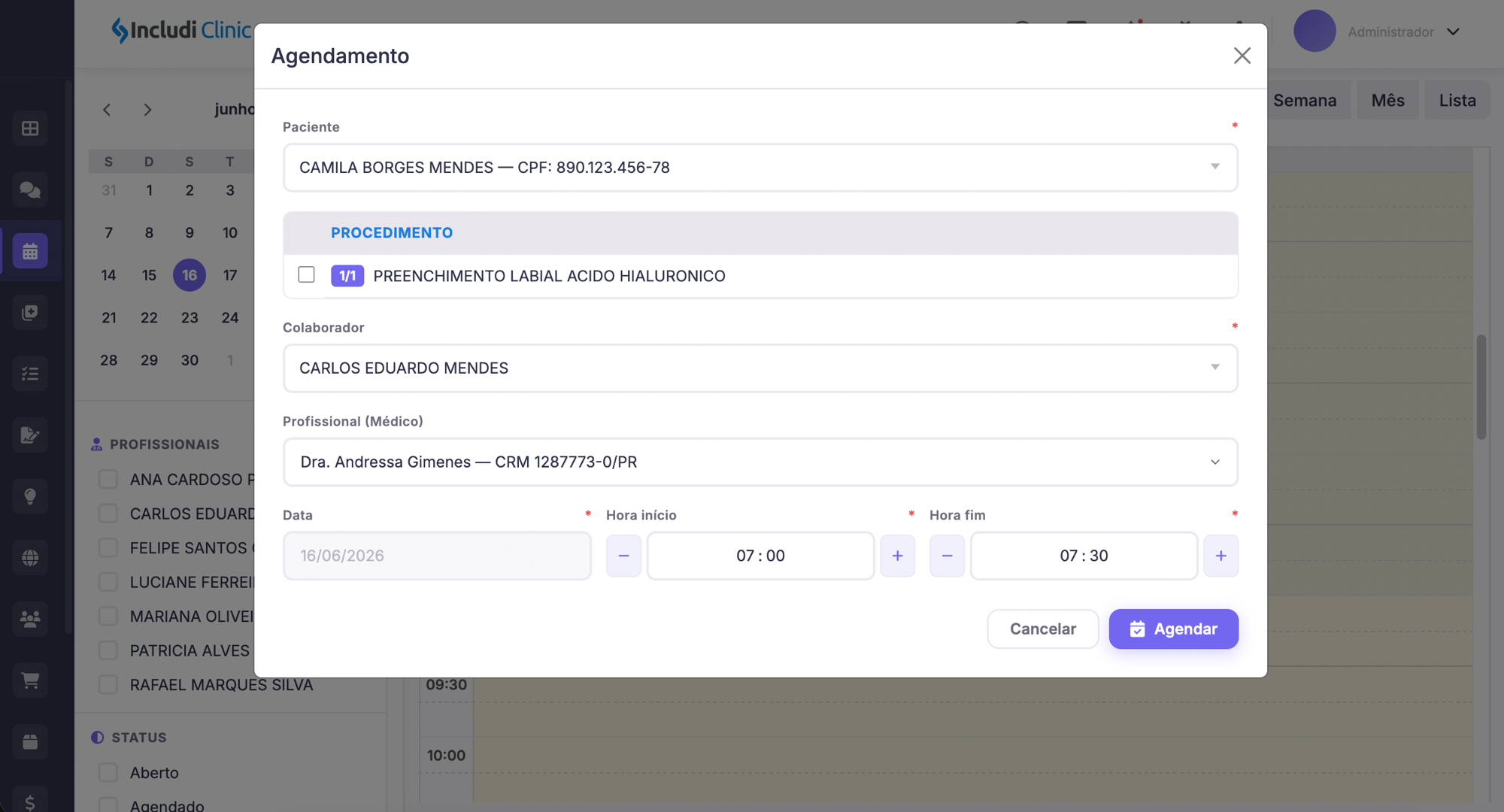The height and width of the screenshot is (812, 1504).
Task: Increase the Hora início time
Action: click(897, 556)
